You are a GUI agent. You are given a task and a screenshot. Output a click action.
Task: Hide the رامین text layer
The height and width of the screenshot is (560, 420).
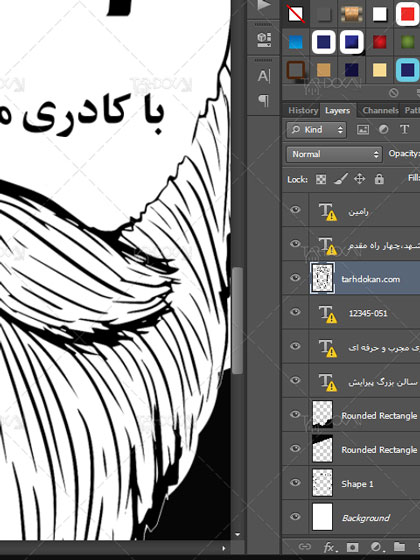click(295, 210)
